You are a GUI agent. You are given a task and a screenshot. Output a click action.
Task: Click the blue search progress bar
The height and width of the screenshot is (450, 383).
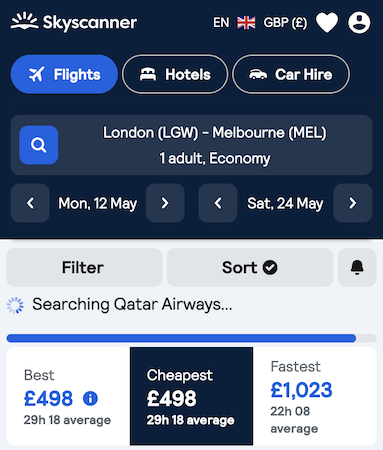181,338
